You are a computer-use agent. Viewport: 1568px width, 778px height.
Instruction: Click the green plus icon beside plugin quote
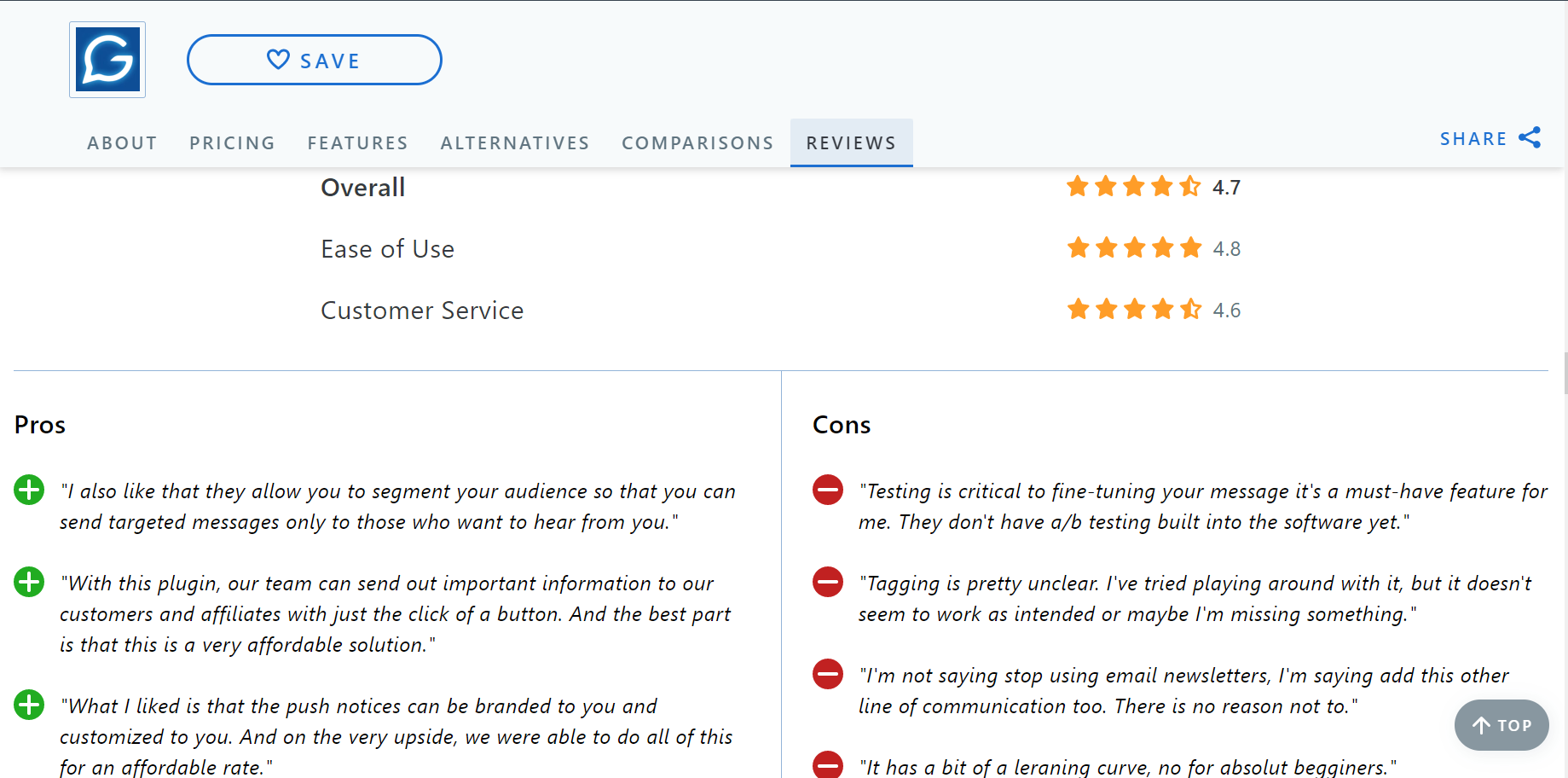(29, 582)
